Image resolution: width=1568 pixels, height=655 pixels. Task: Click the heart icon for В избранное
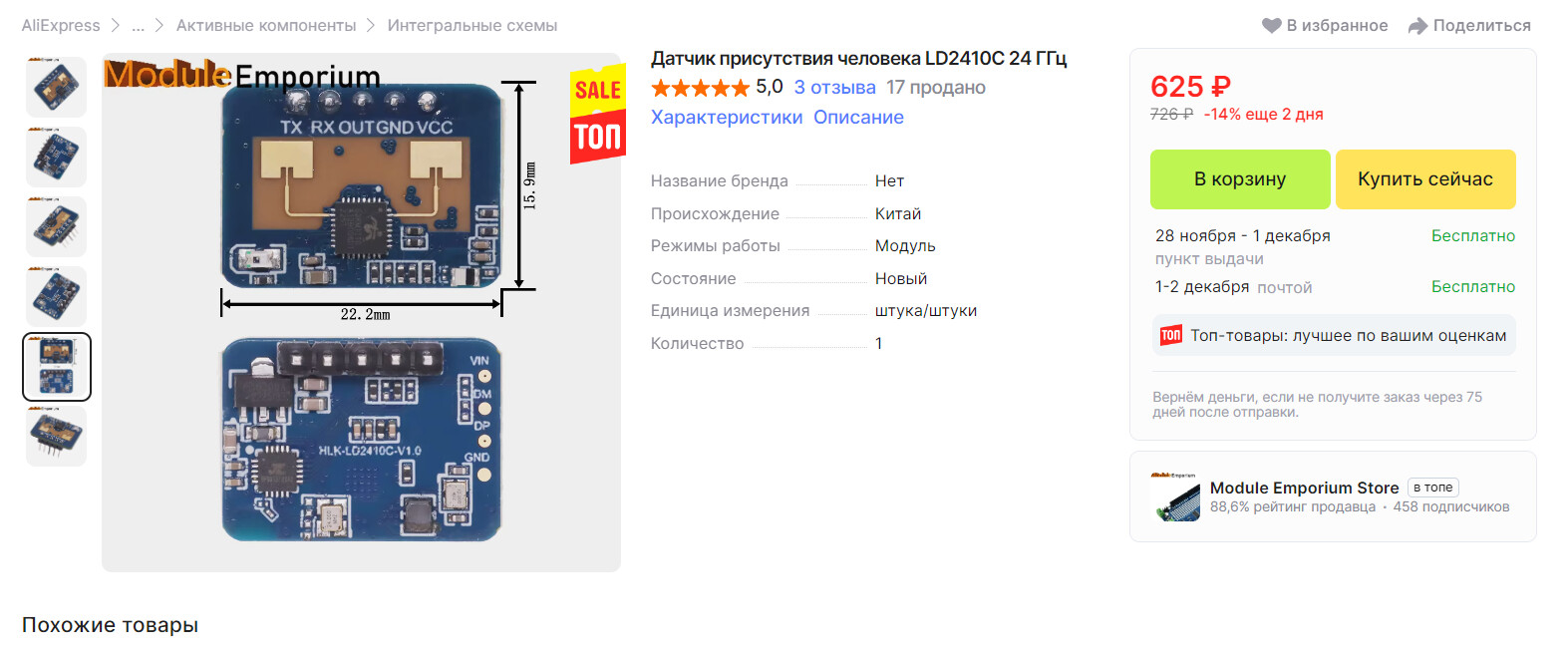click(x=1271, y=26)
